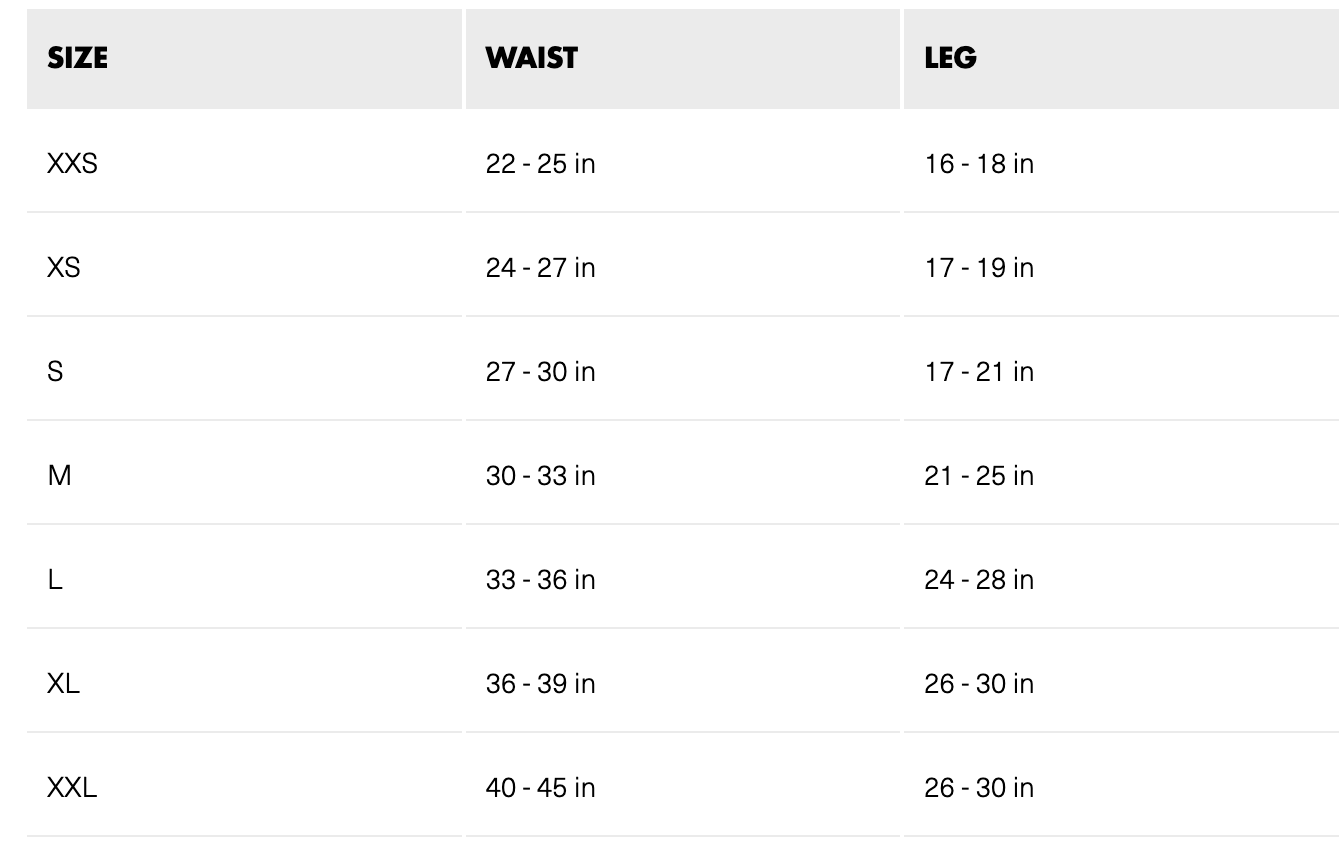1344x846 pixels.
Task: Select the L size row label
Action: [x=55, y=579]
